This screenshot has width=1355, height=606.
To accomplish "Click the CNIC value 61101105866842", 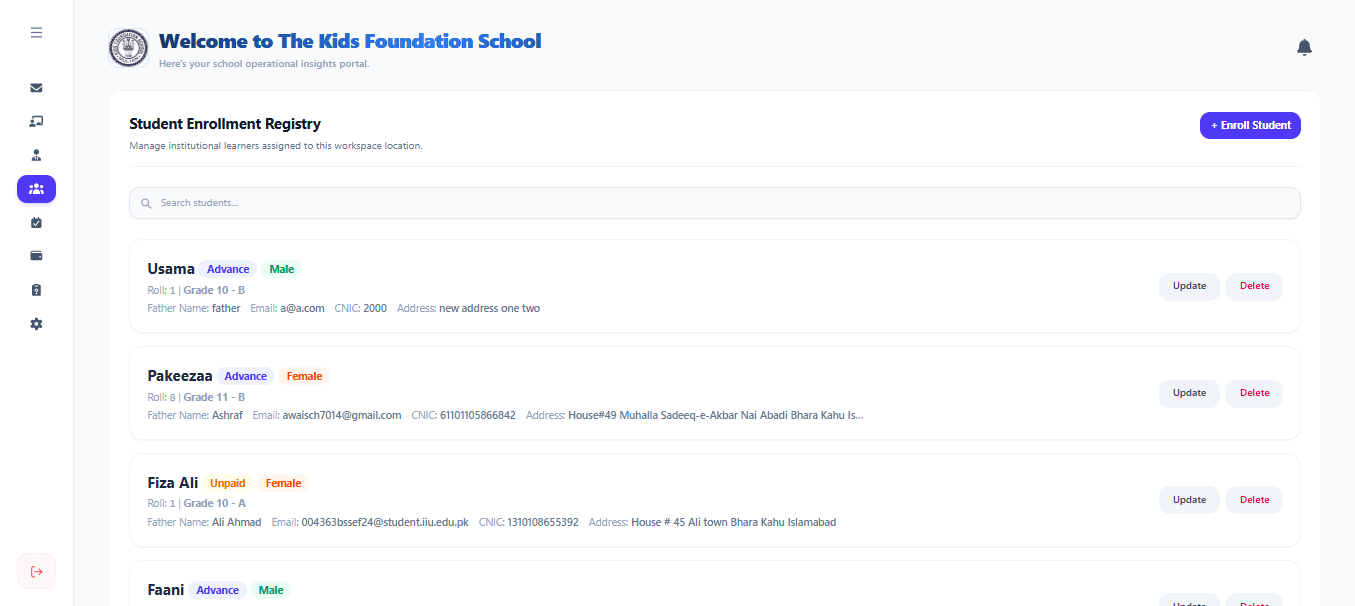I will (478, 415).
